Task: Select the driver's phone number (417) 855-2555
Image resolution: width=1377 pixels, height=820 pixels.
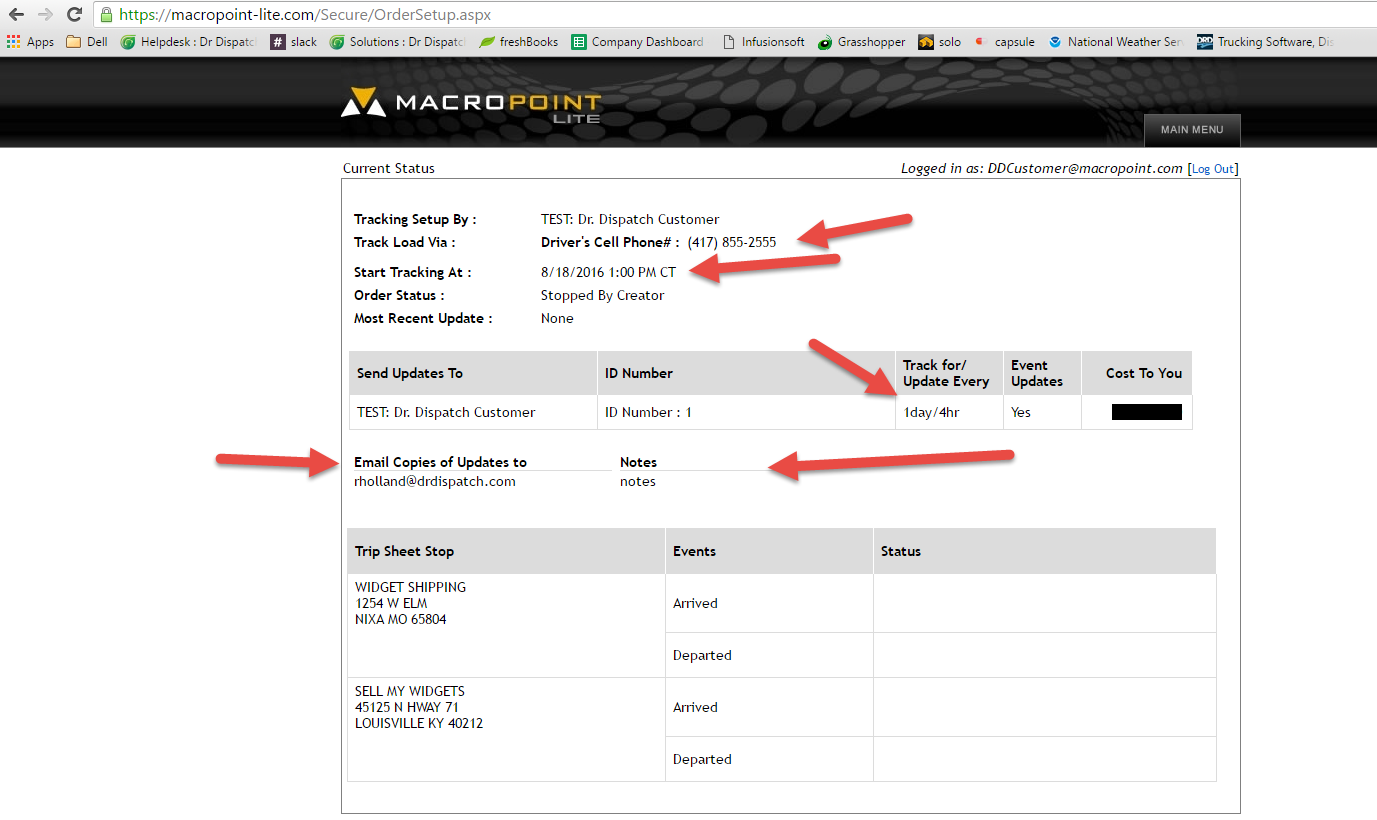Action: (732, 242)
